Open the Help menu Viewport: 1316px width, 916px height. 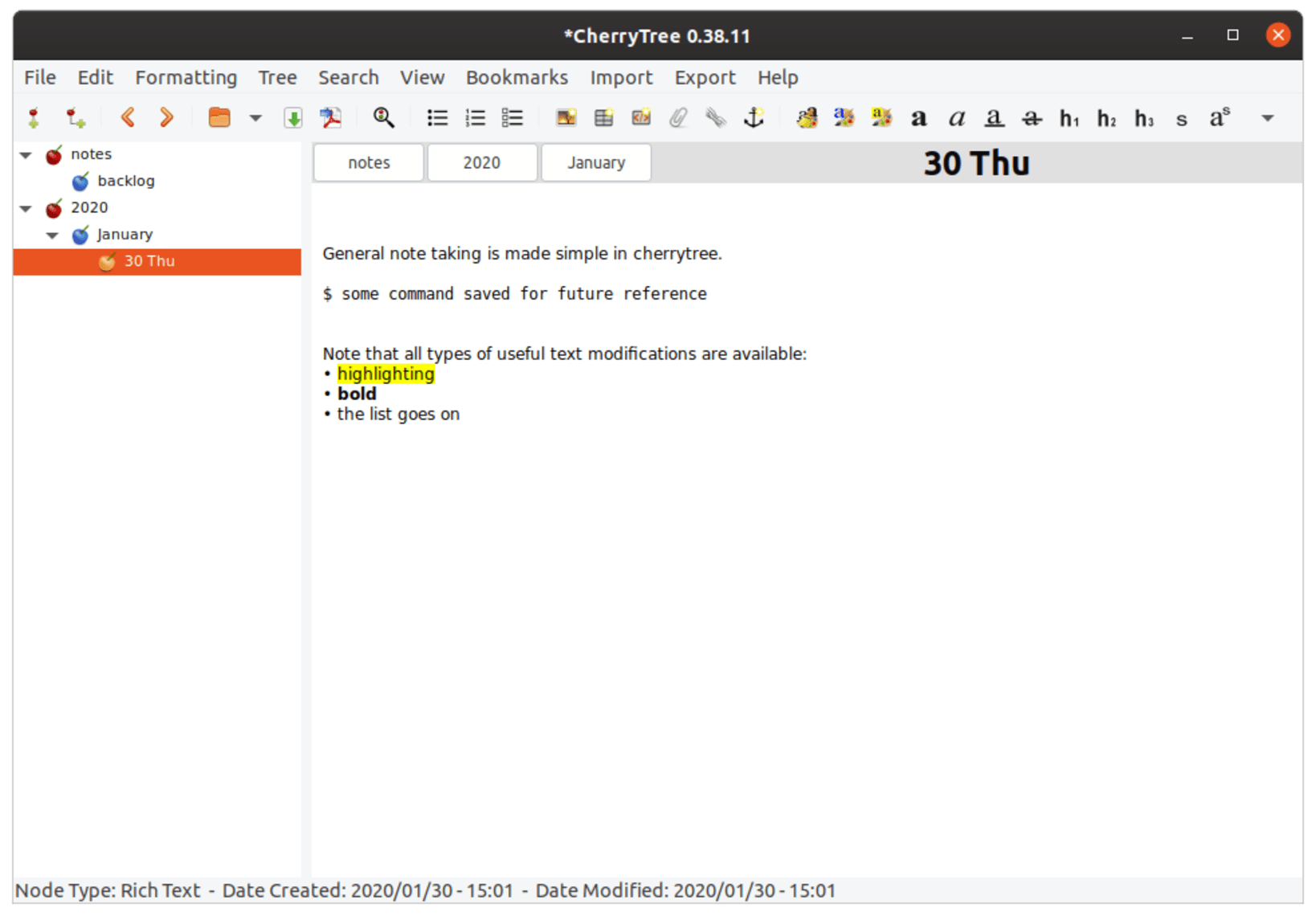click(x=778, y=77)
